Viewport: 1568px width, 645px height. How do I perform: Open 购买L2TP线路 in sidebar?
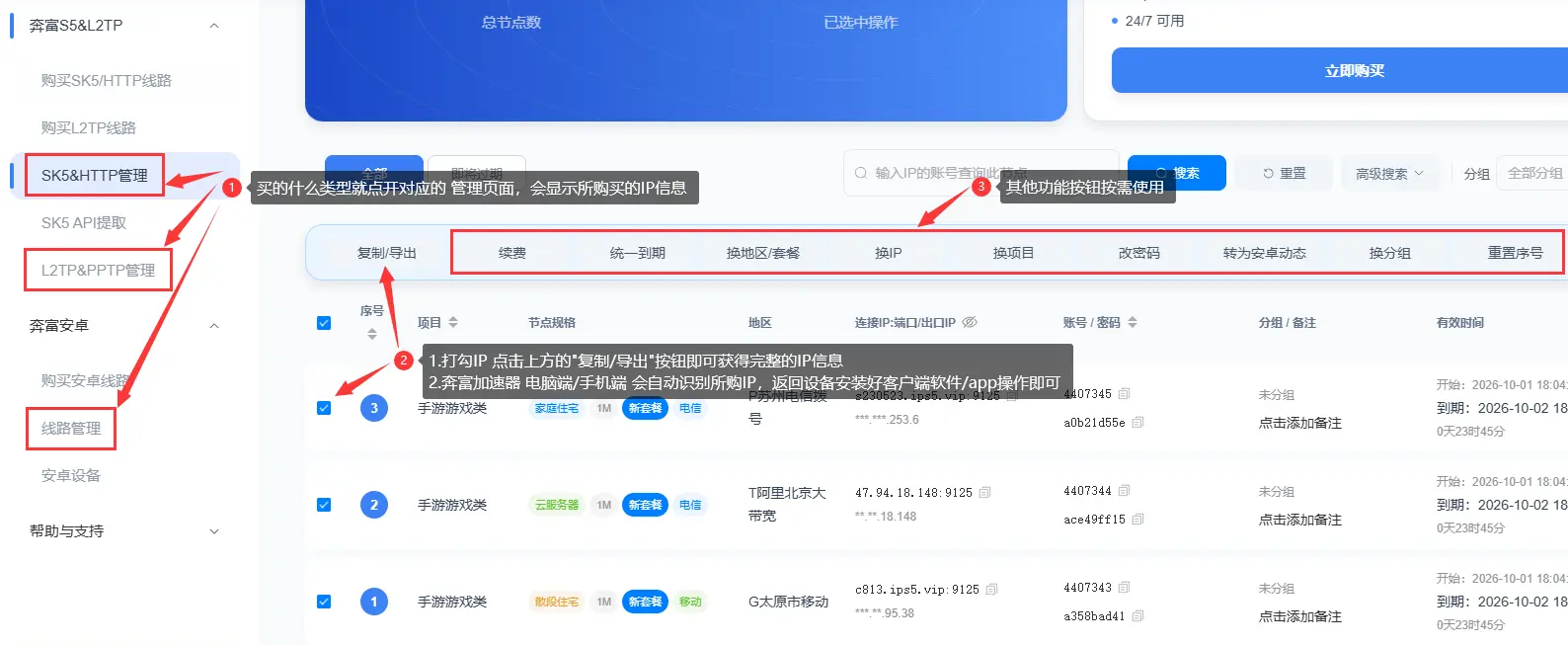pos(89,127)
